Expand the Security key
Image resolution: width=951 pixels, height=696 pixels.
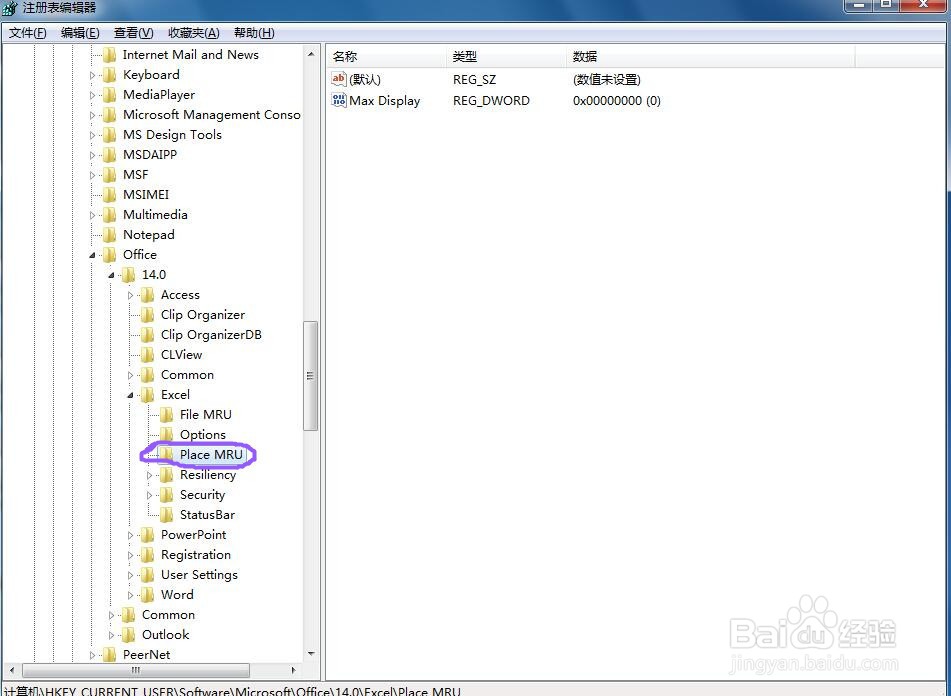pyautogui.click(x=150, y=496)
